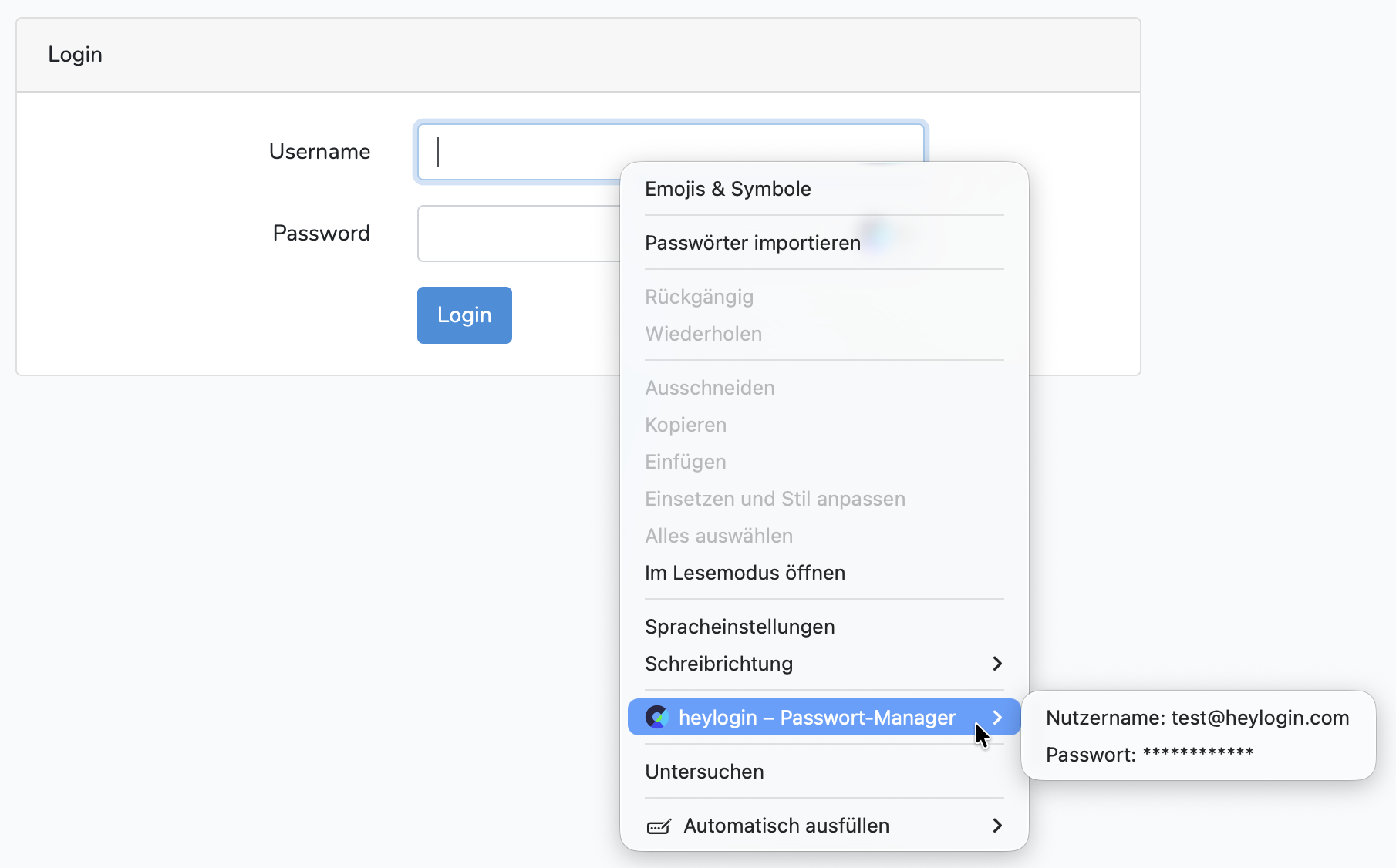Expand the heylogin Passwort-Manager submenu arrow
This screenshot has height=868, width=1396.
[x=997, y=718]
